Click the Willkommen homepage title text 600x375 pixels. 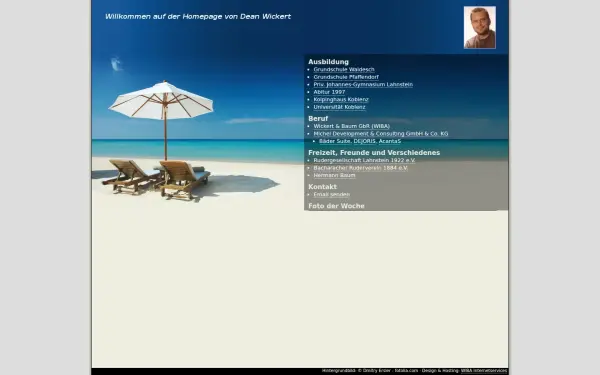198,16
